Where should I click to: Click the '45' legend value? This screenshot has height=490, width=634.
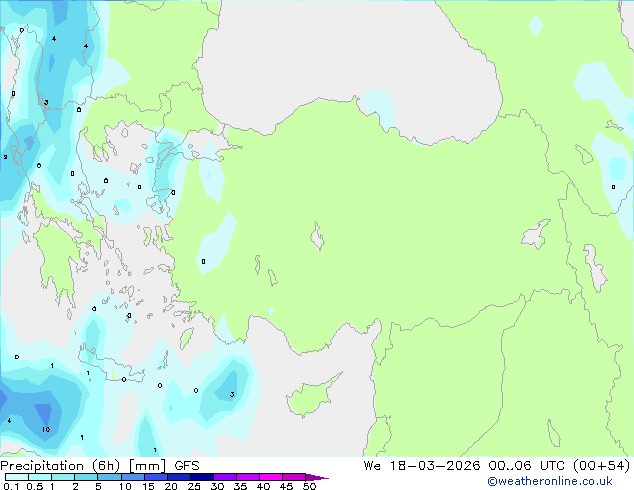tap(286, 486)
